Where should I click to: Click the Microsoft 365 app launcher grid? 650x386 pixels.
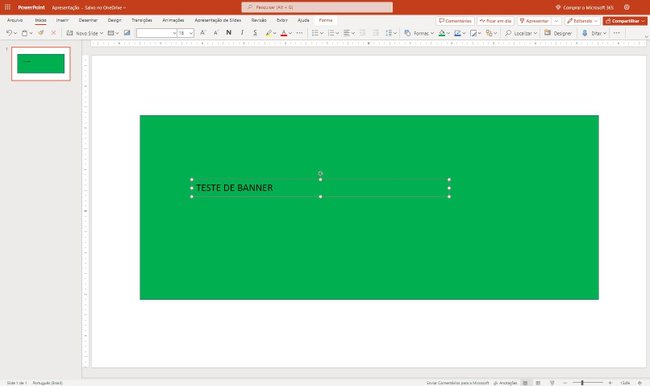click(7, 7)
